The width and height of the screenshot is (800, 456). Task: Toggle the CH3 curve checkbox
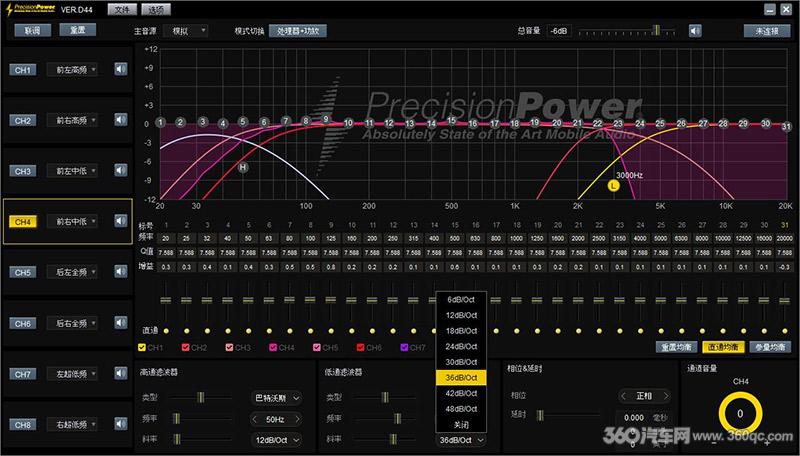click(230, 347)
